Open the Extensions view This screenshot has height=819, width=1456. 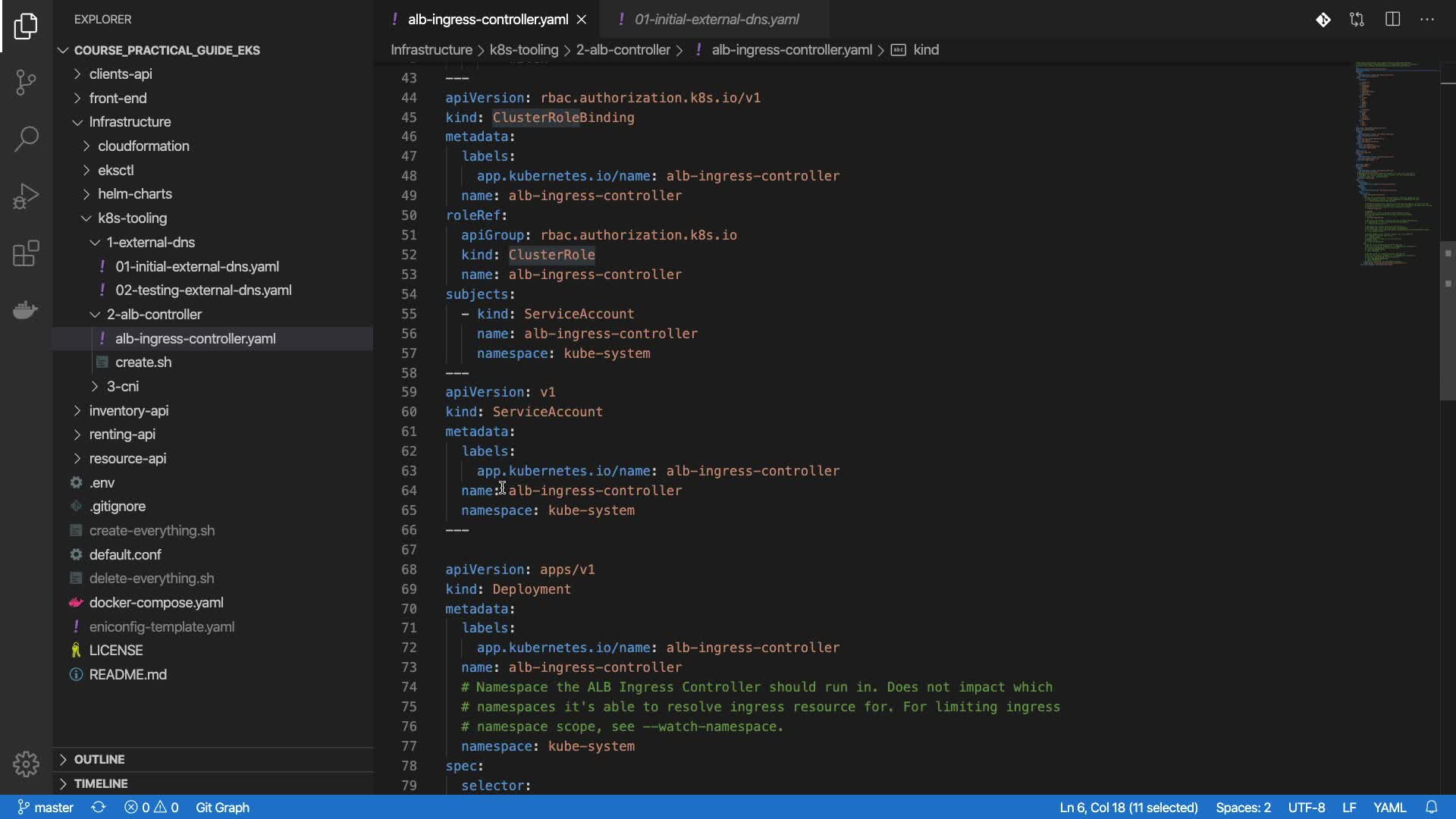[26, 253]
